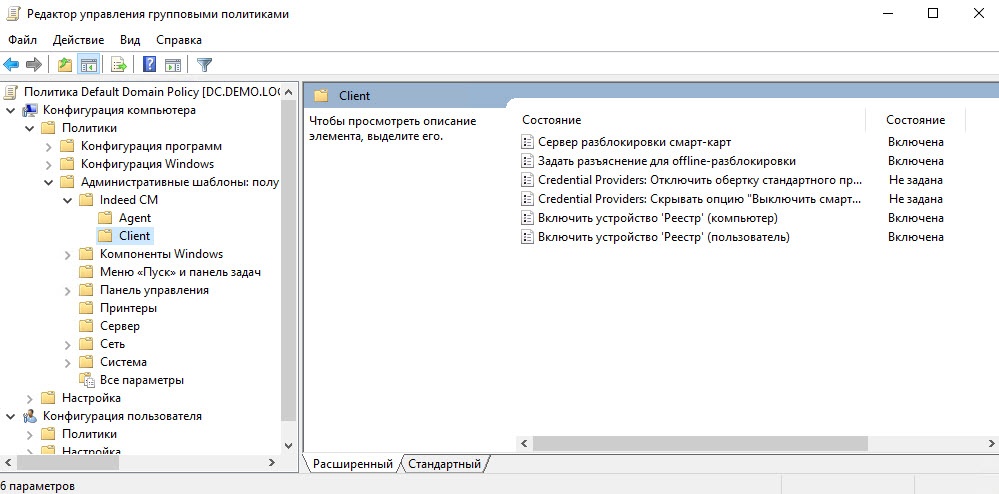
Task: Expand the 'Конфигурация программ' tree node
Action: [x=48, y=146]
